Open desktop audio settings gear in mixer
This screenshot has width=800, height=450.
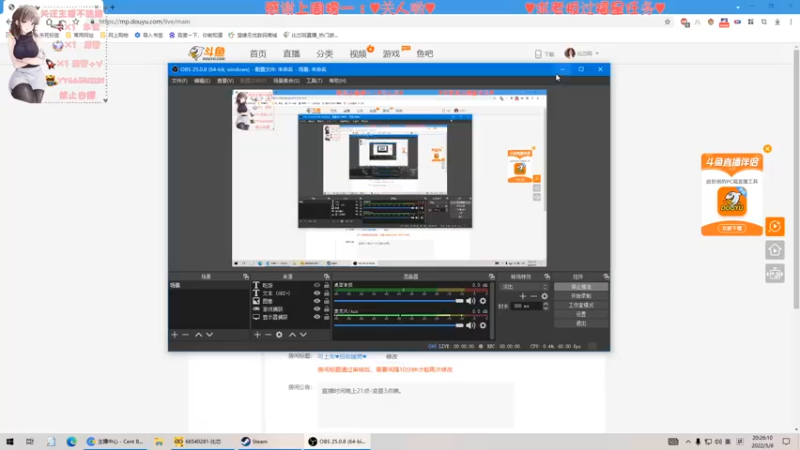[x=483, y=301]
